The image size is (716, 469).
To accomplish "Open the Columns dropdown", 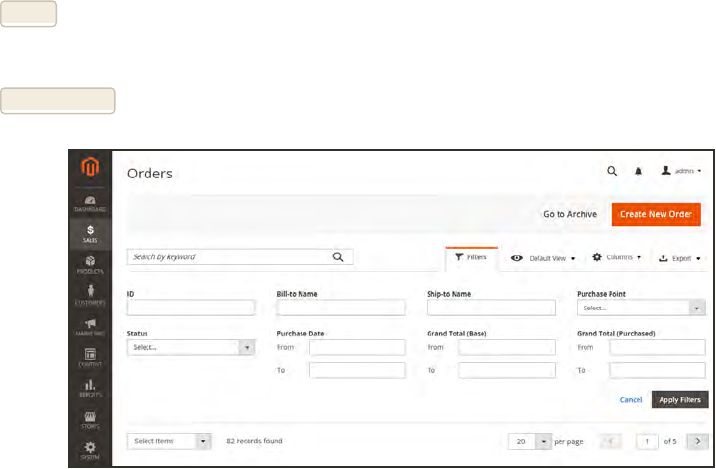I will 616,257.
